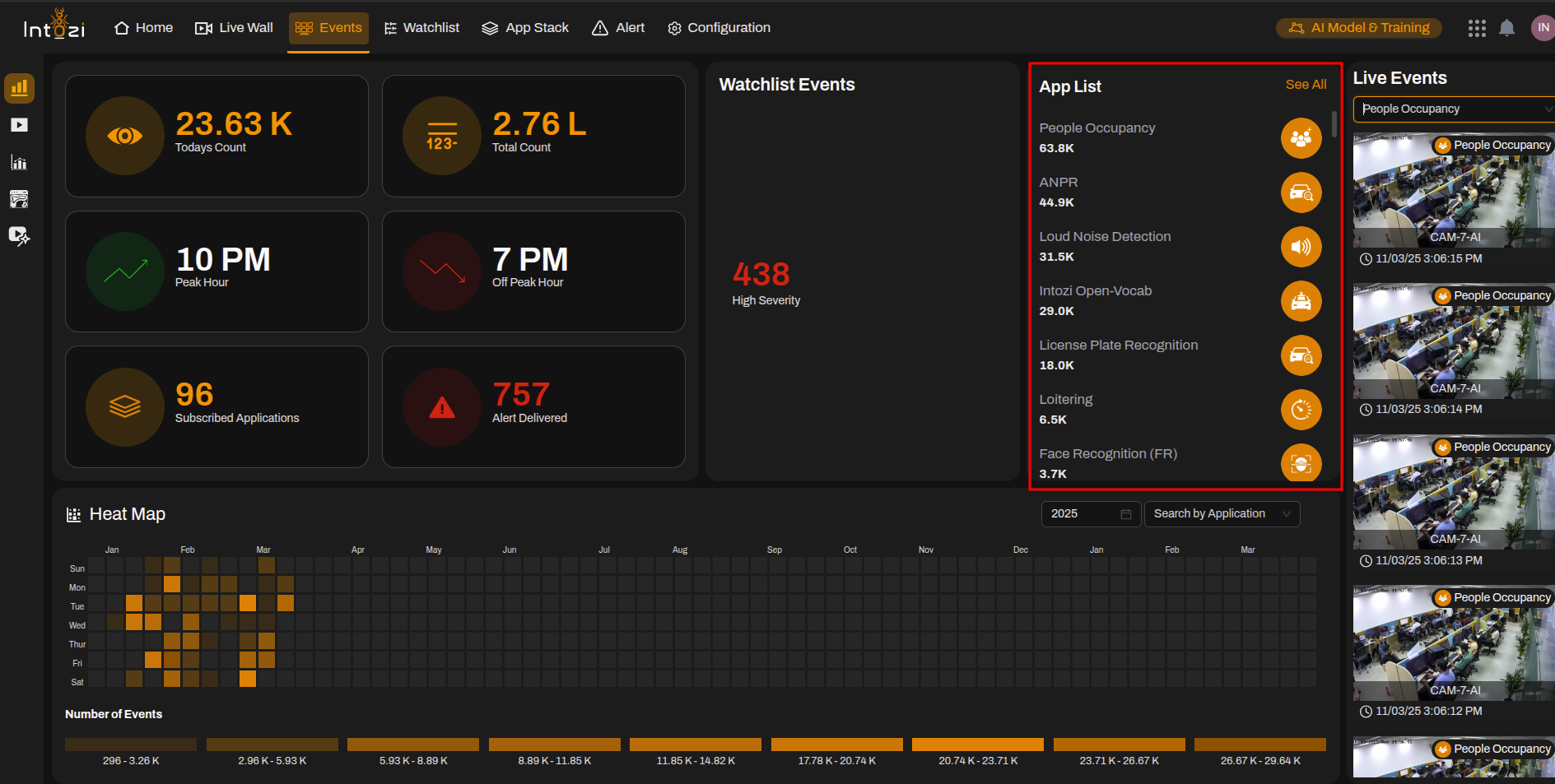Expand the People Occupancy live events dropdown
The height and width of the screenshot is (784, 1555).
1454,109
